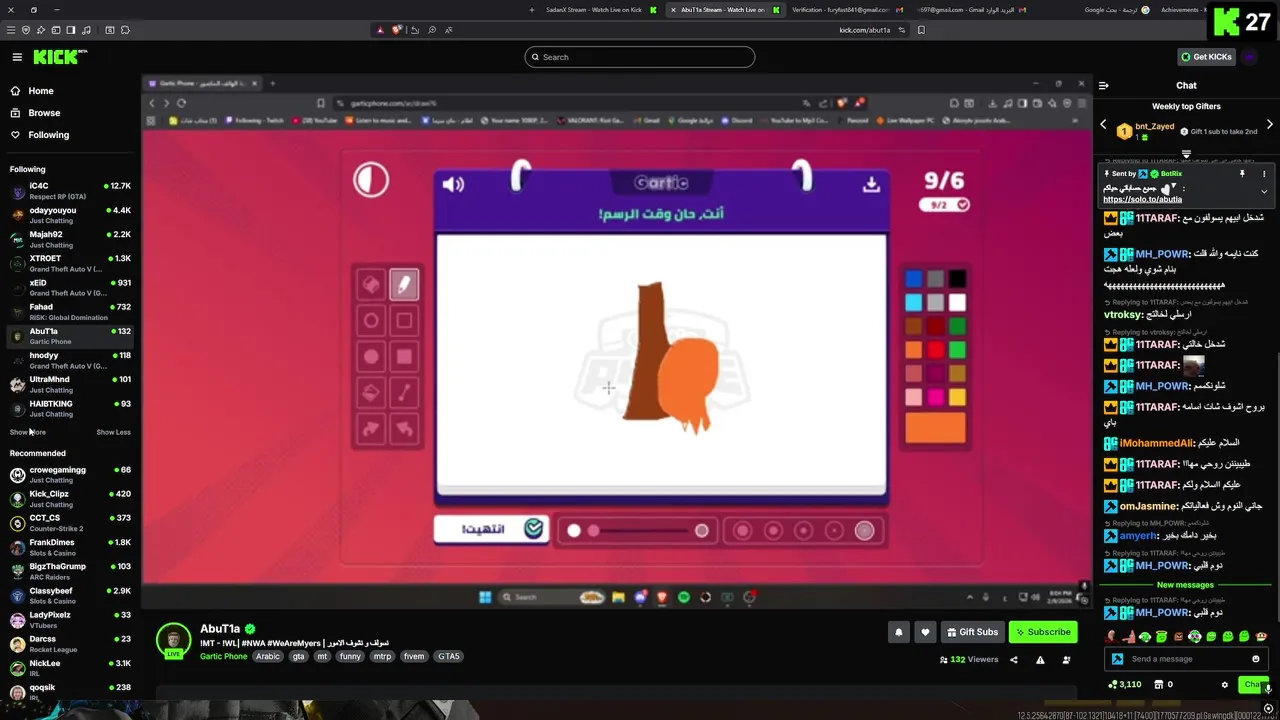Toggle the Gartic contrast mode icon
Image resolution: width=1280 pixels, height=720 pixels.
tap(371, 180)
